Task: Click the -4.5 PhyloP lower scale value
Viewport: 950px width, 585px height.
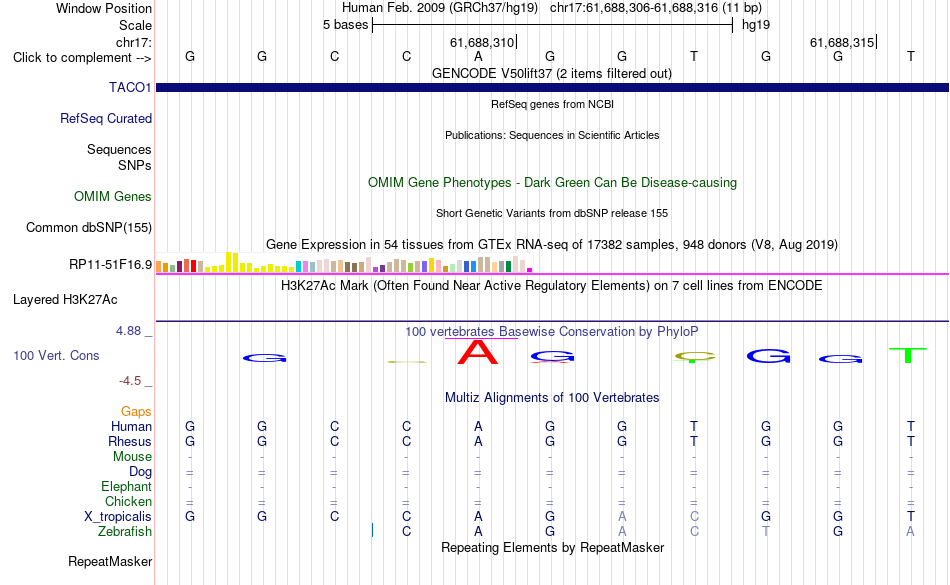Action: 130,380
